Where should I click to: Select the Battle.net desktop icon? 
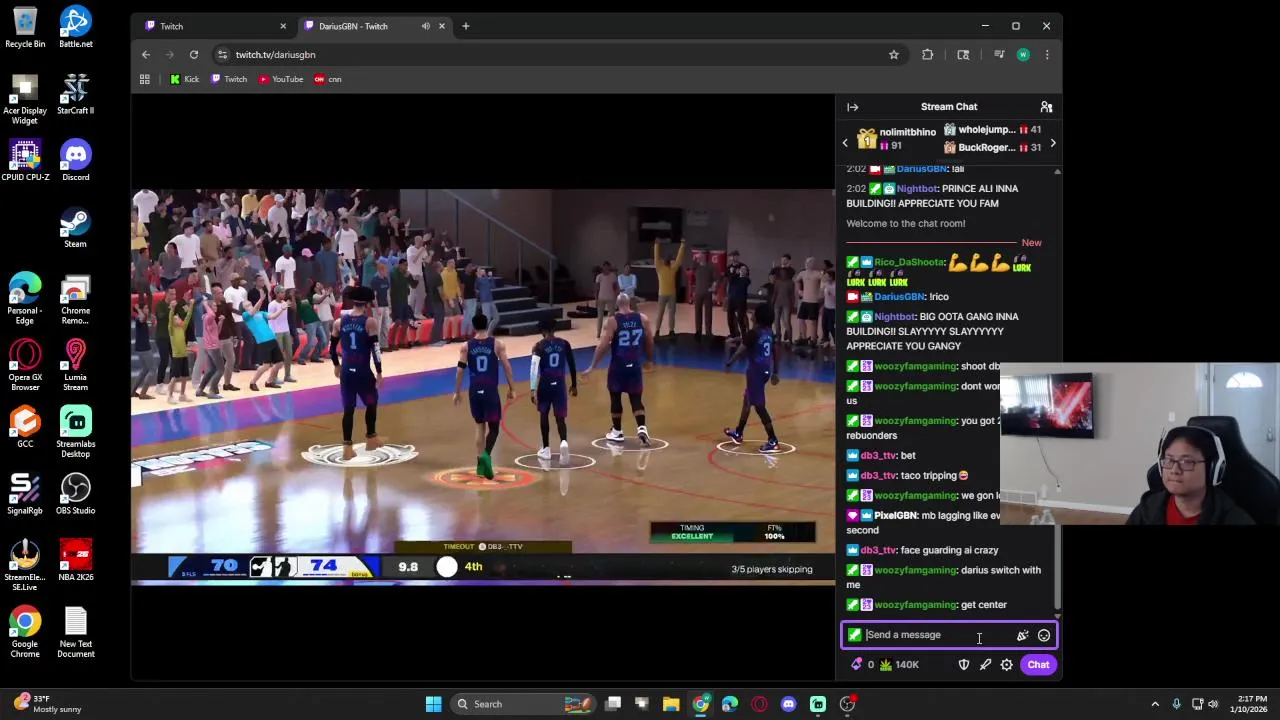click(76, 27)
